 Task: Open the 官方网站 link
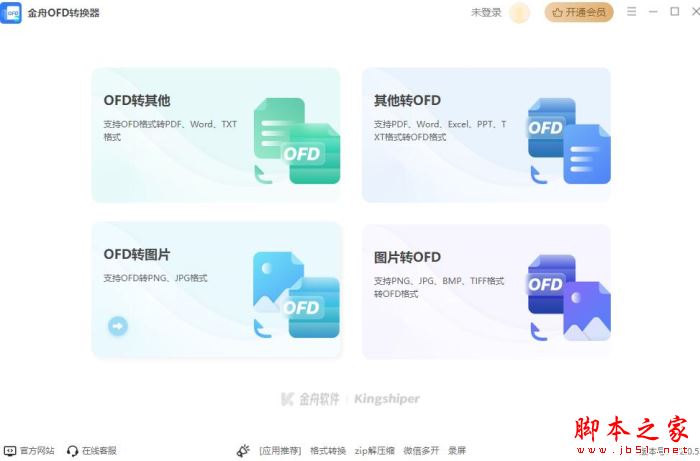[x=38, y=451]
